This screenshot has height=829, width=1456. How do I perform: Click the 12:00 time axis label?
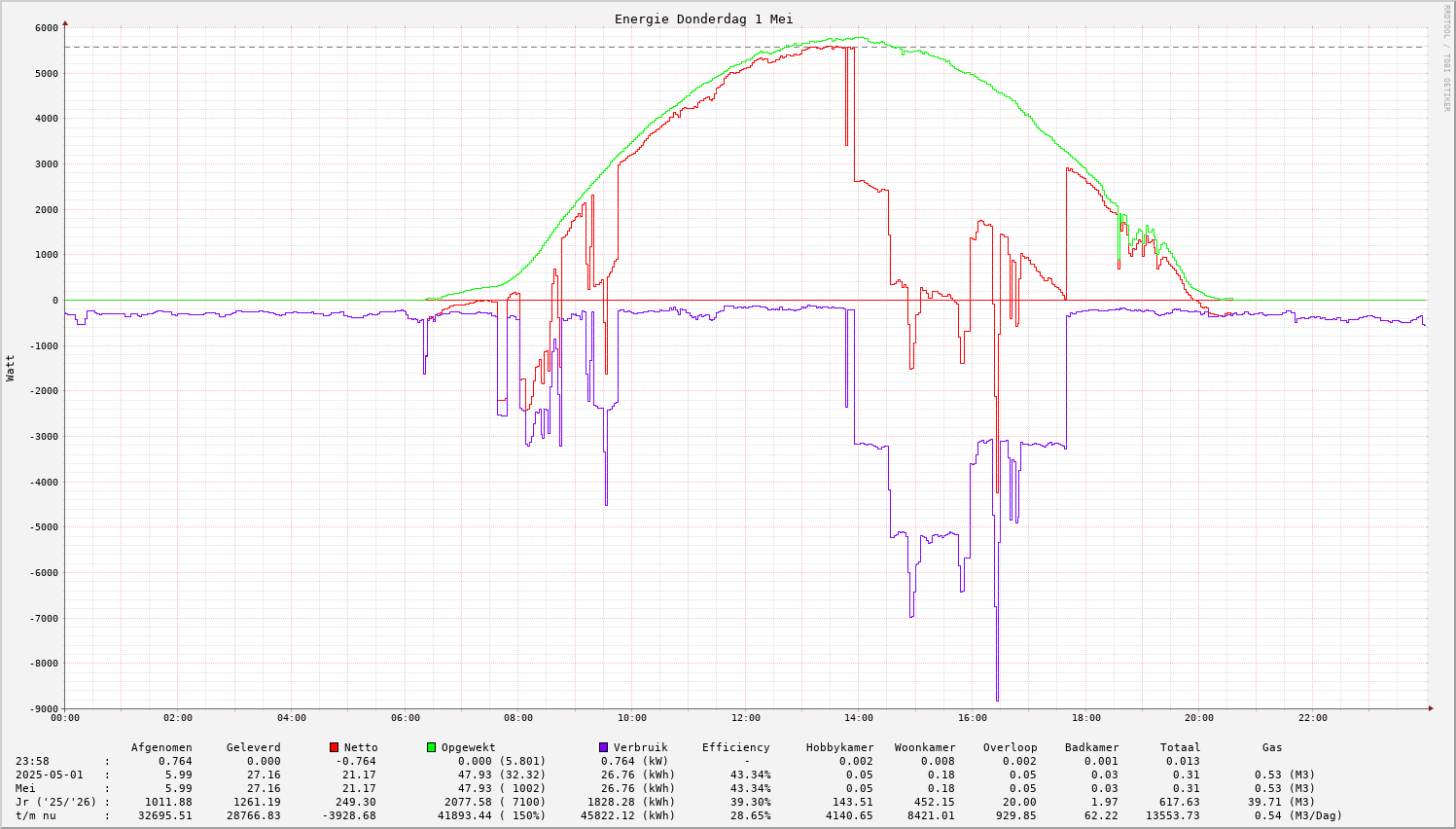pyautogui.click(x=745, y=718)
